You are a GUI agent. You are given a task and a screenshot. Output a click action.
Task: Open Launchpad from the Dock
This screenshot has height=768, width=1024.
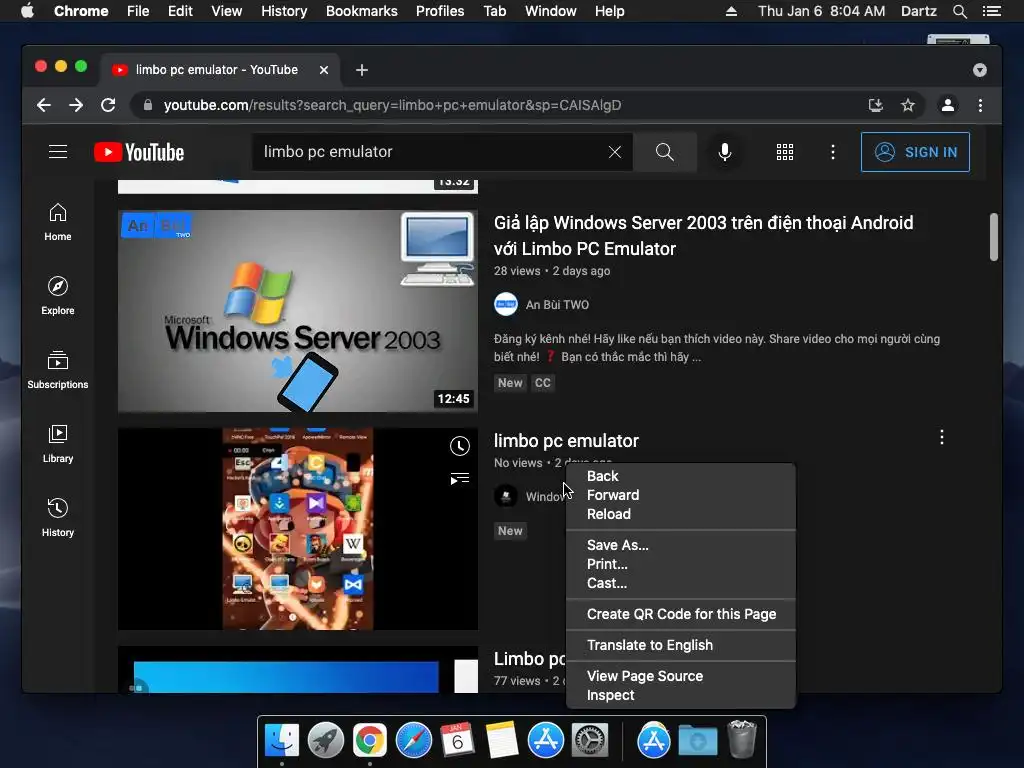point(326,741)
